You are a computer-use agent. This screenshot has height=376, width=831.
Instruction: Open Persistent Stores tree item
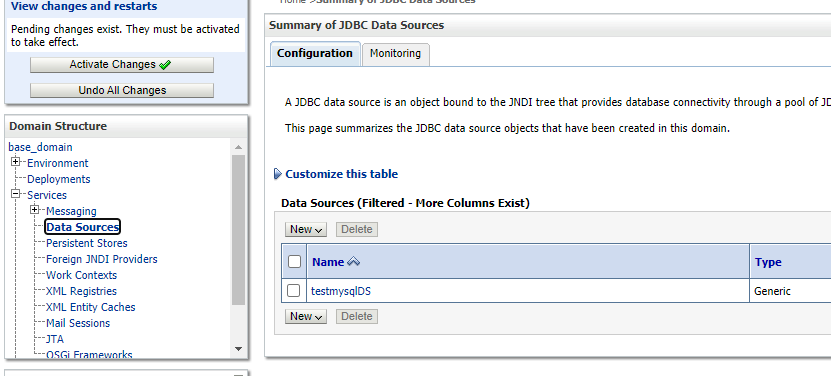tap(87, 243)
